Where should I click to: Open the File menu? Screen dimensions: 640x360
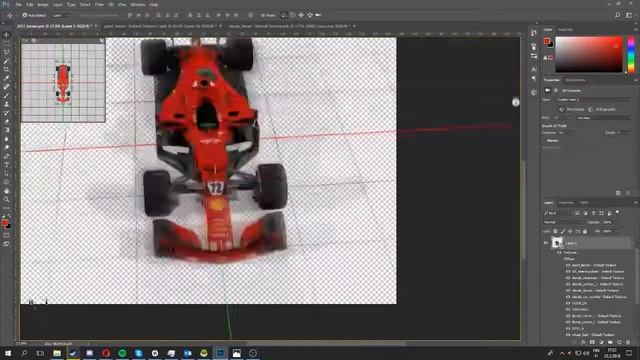click(x=19, y=4)
